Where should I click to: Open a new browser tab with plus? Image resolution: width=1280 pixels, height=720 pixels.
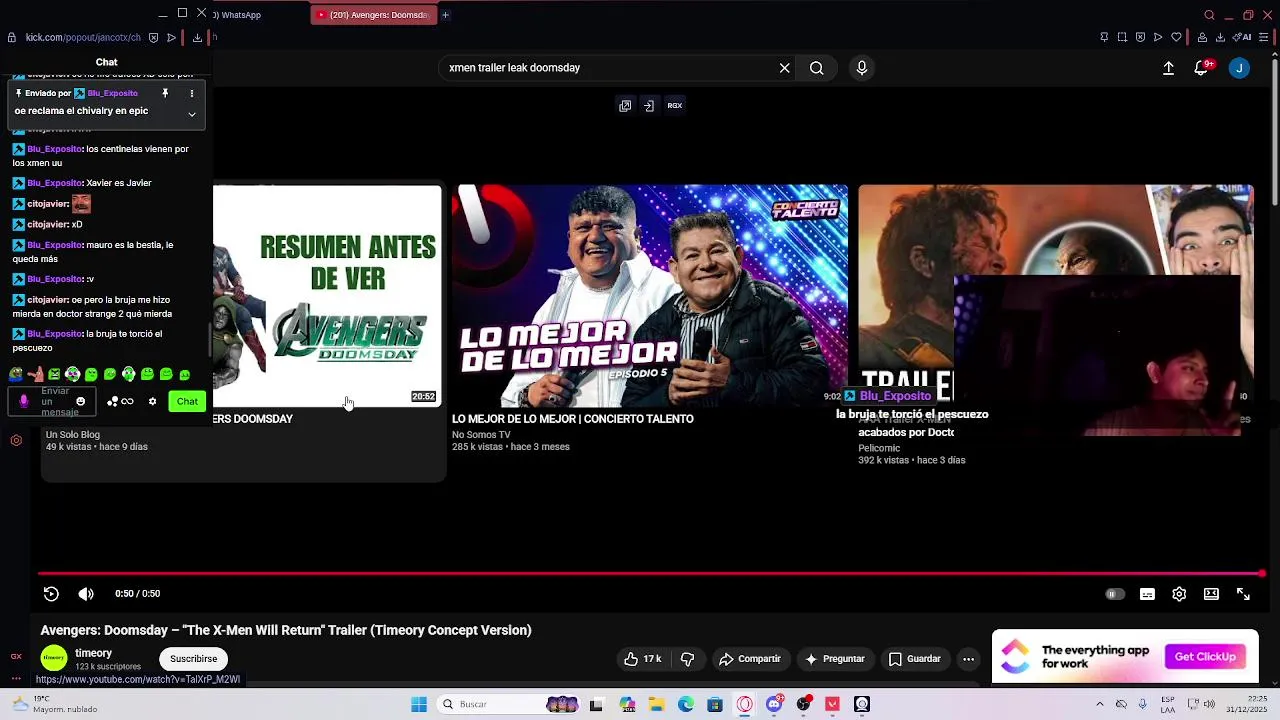[x=445, y=15]
